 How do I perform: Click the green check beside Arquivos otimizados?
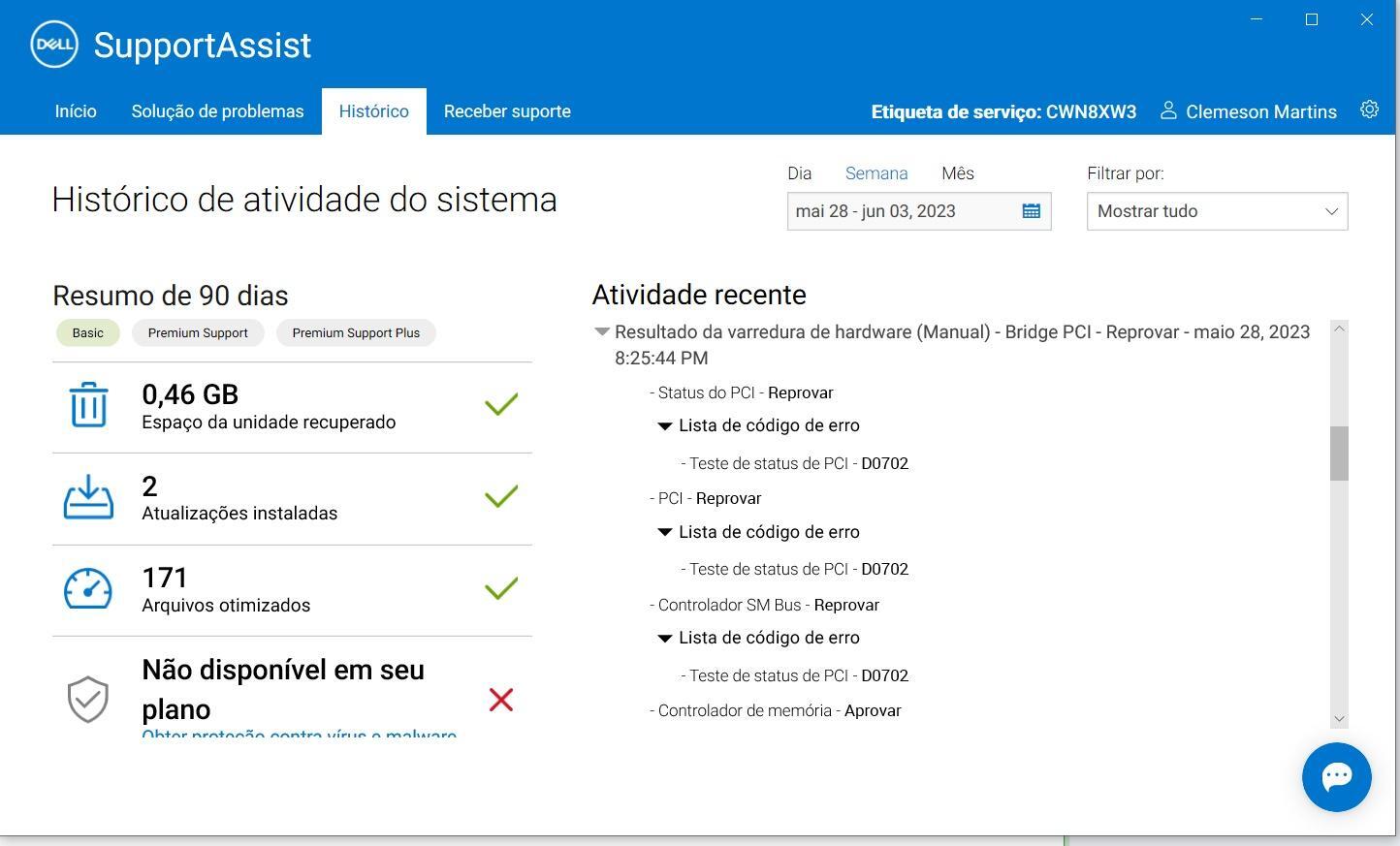coord(501,588)
